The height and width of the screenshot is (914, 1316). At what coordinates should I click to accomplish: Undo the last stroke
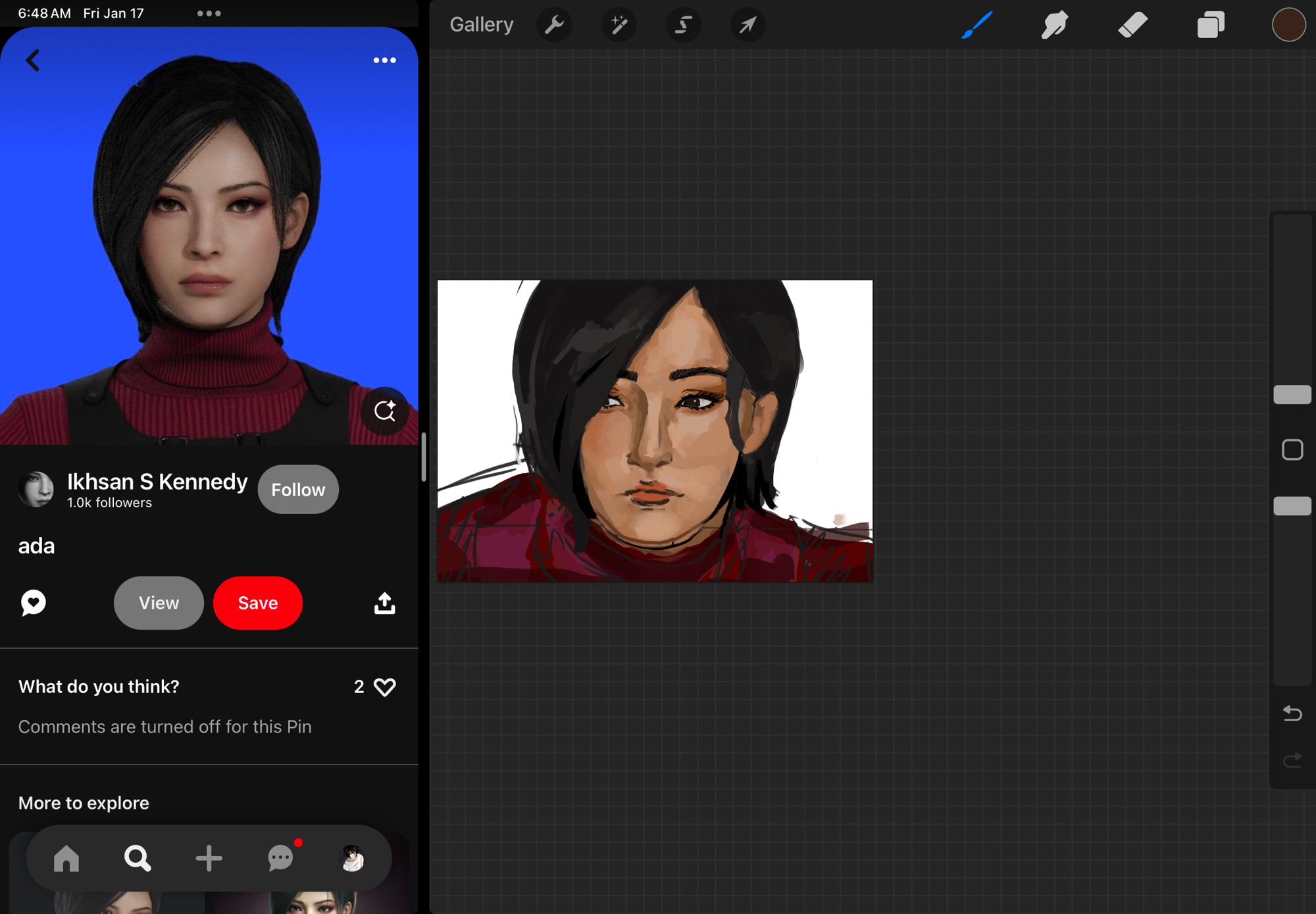(x=1292, y=713)
